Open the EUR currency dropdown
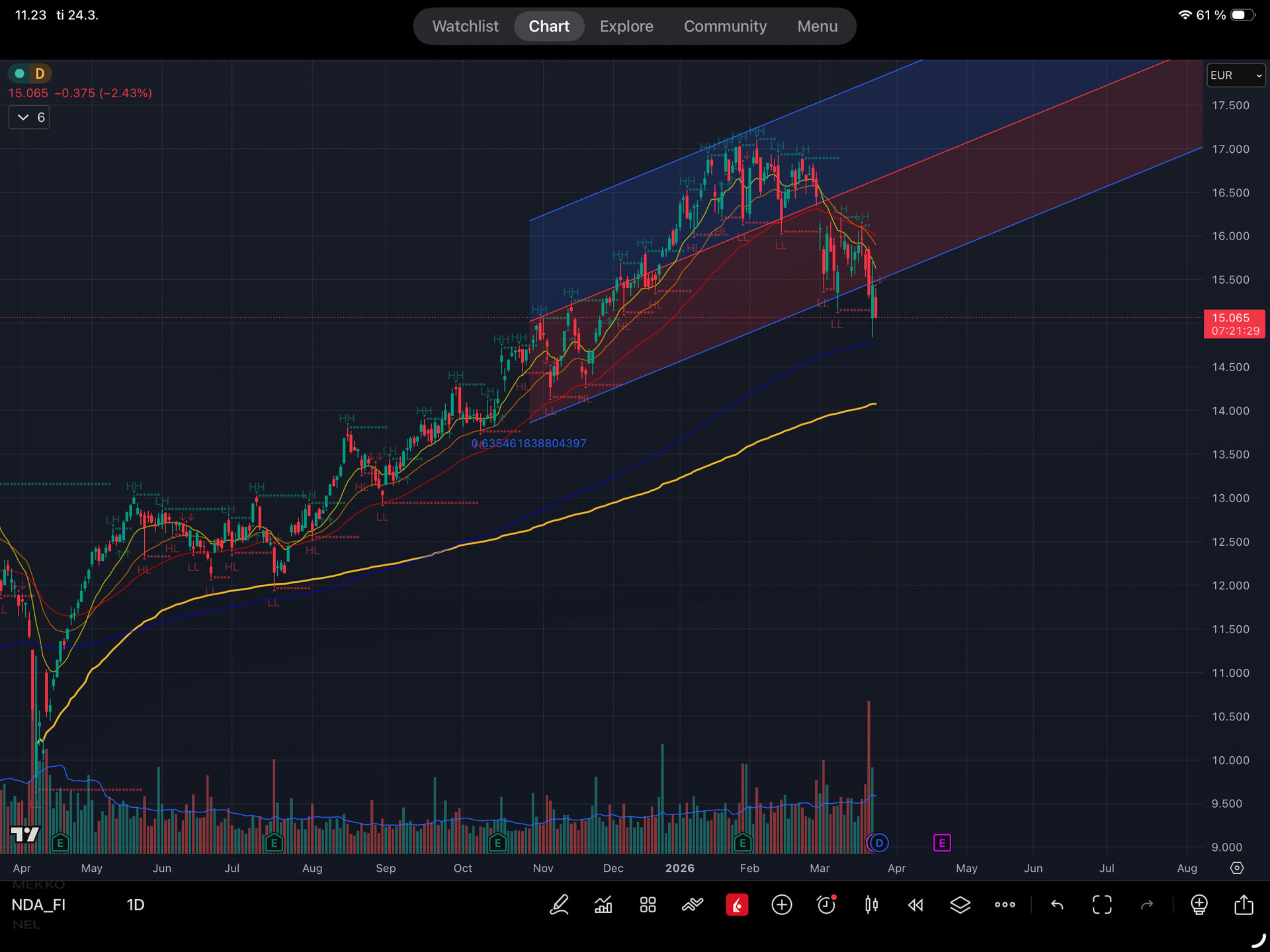Viewport: 1270px width, 952px height. point(1236,75)
